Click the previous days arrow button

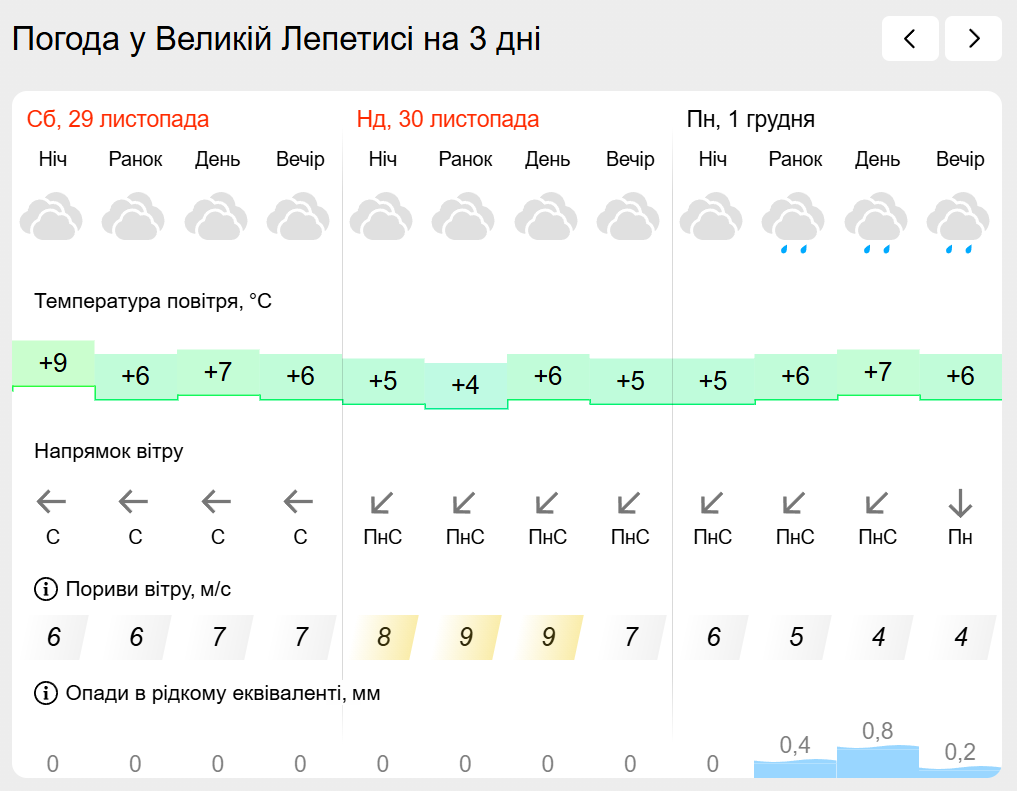[910, 39]
